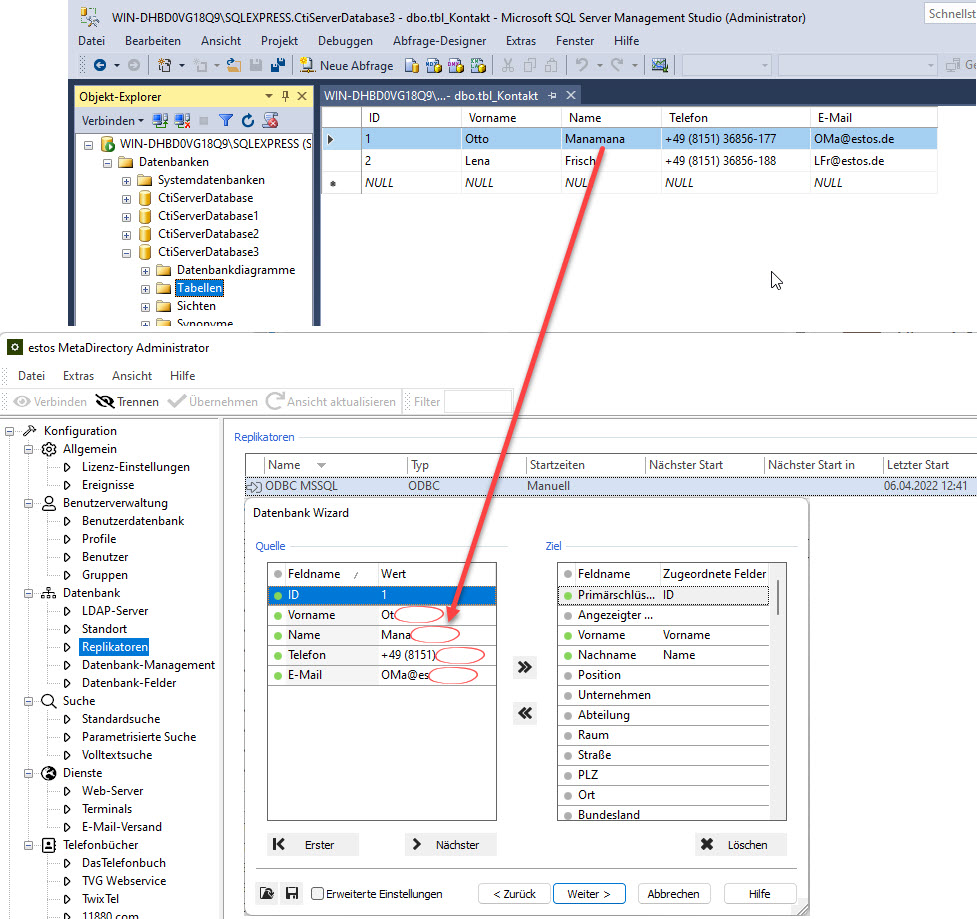
Task: Open the Verbinden dropdown in Objekt-Explorer
Action: [x=112, y=121]
